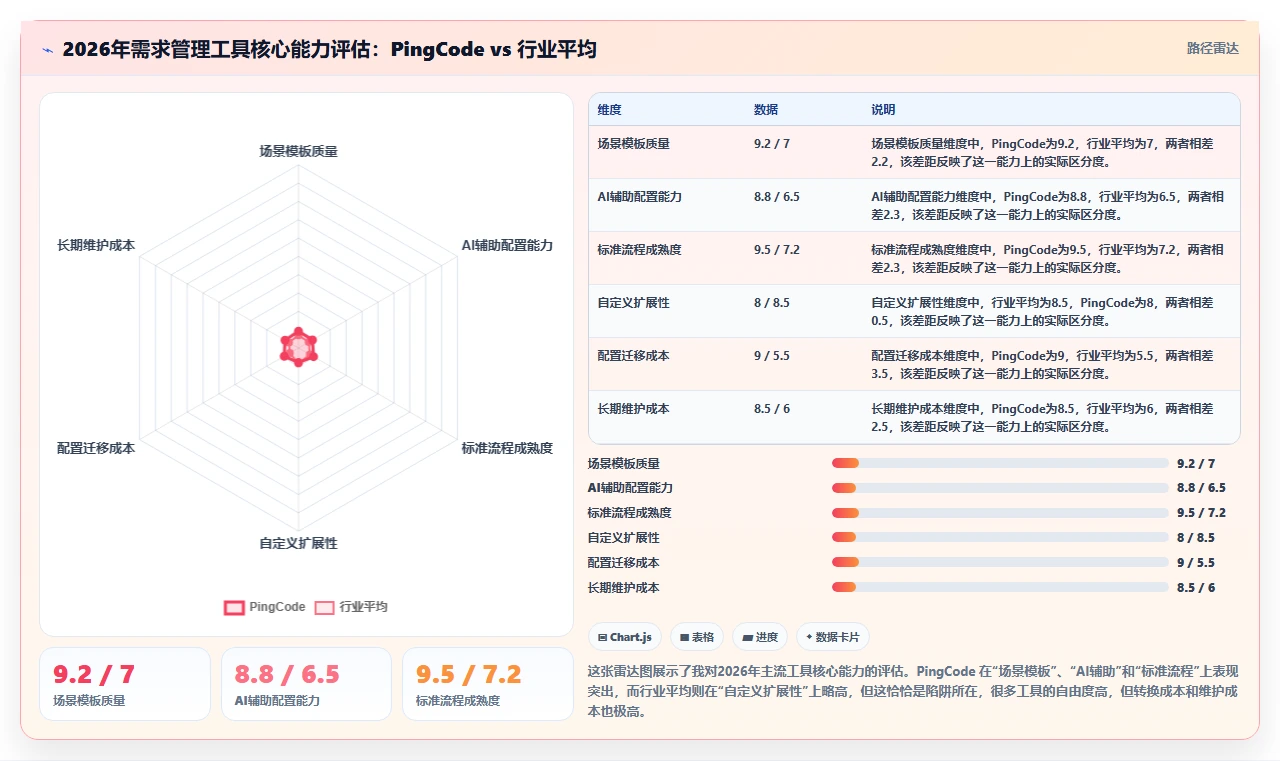Click the 9.5 / 7.2 value beside its progress bar
The width and height of the screenshot is (1280, 761).
coord(1201,513)
